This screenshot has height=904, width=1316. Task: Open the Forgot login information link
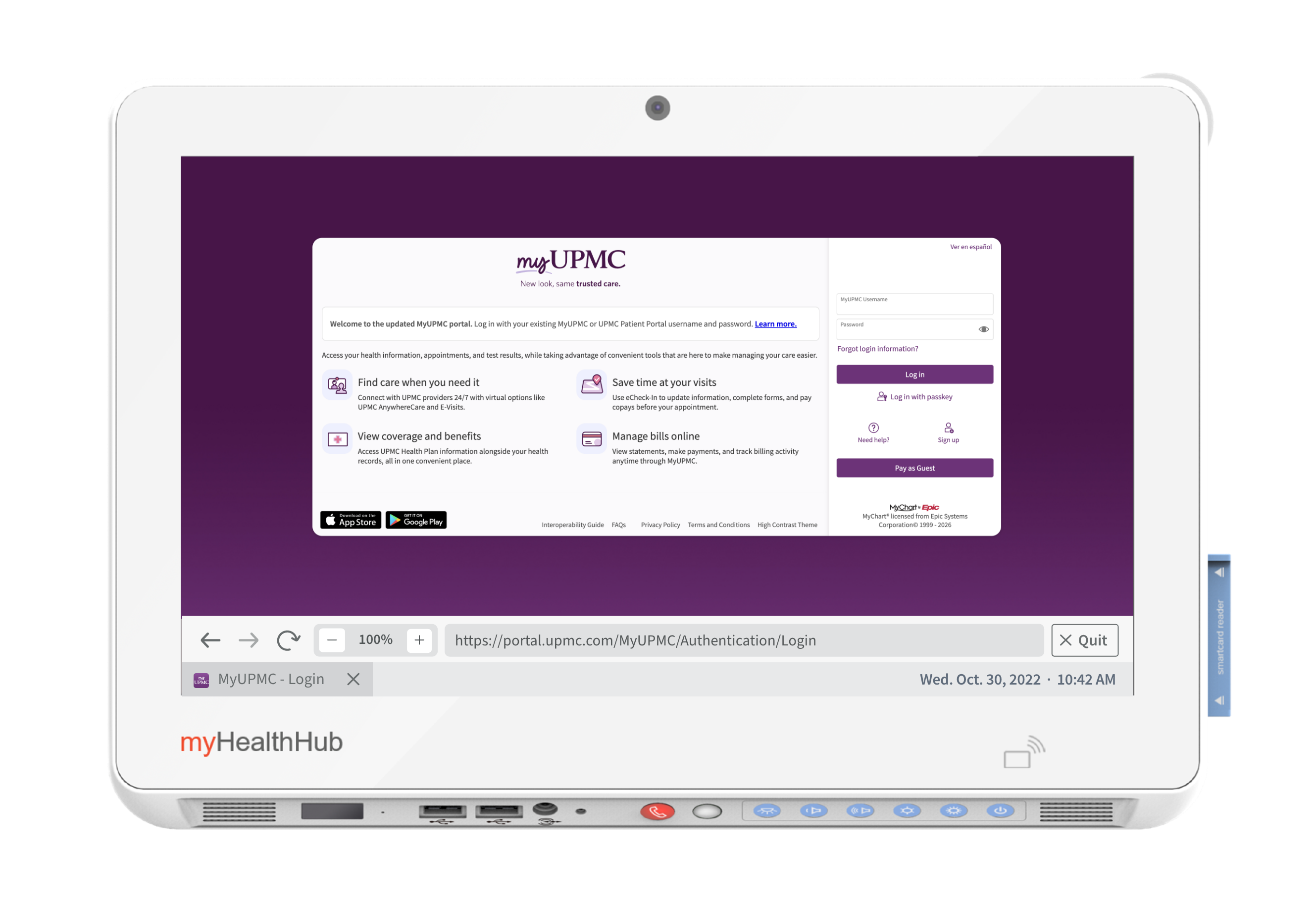(878, 348)
